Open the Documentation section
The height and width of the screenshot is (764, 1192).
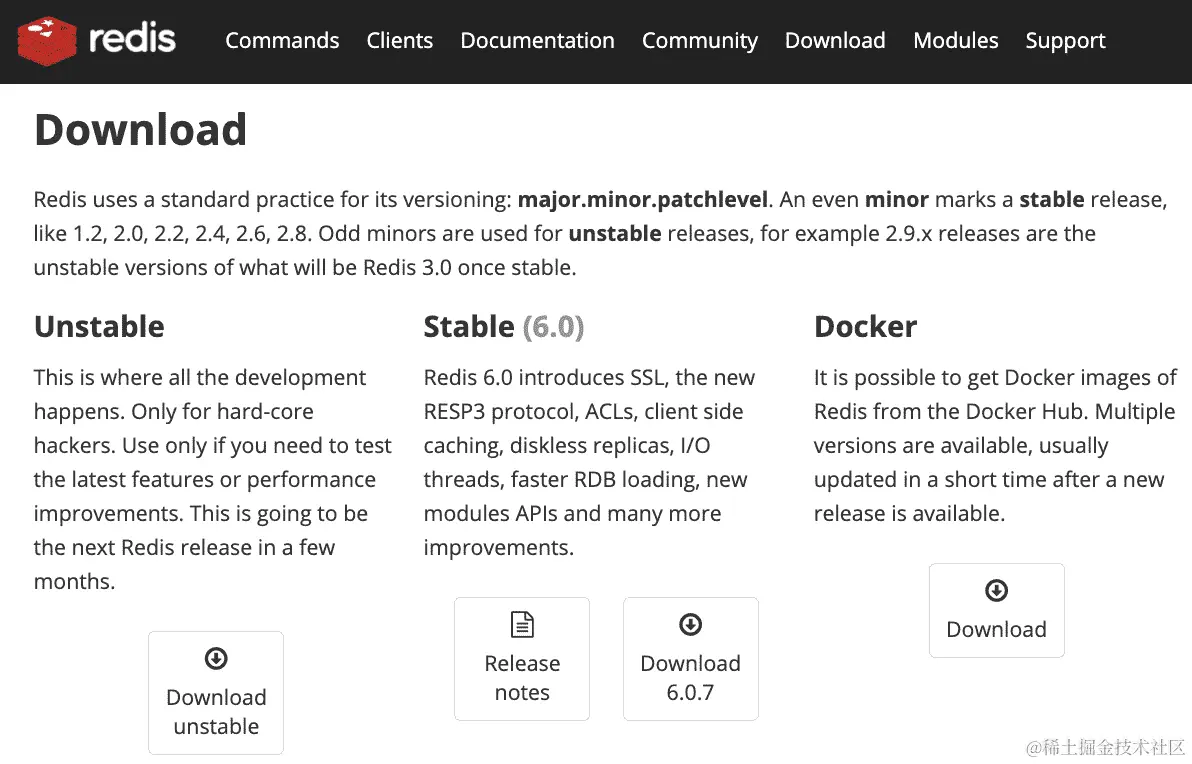tap(537, 41)
